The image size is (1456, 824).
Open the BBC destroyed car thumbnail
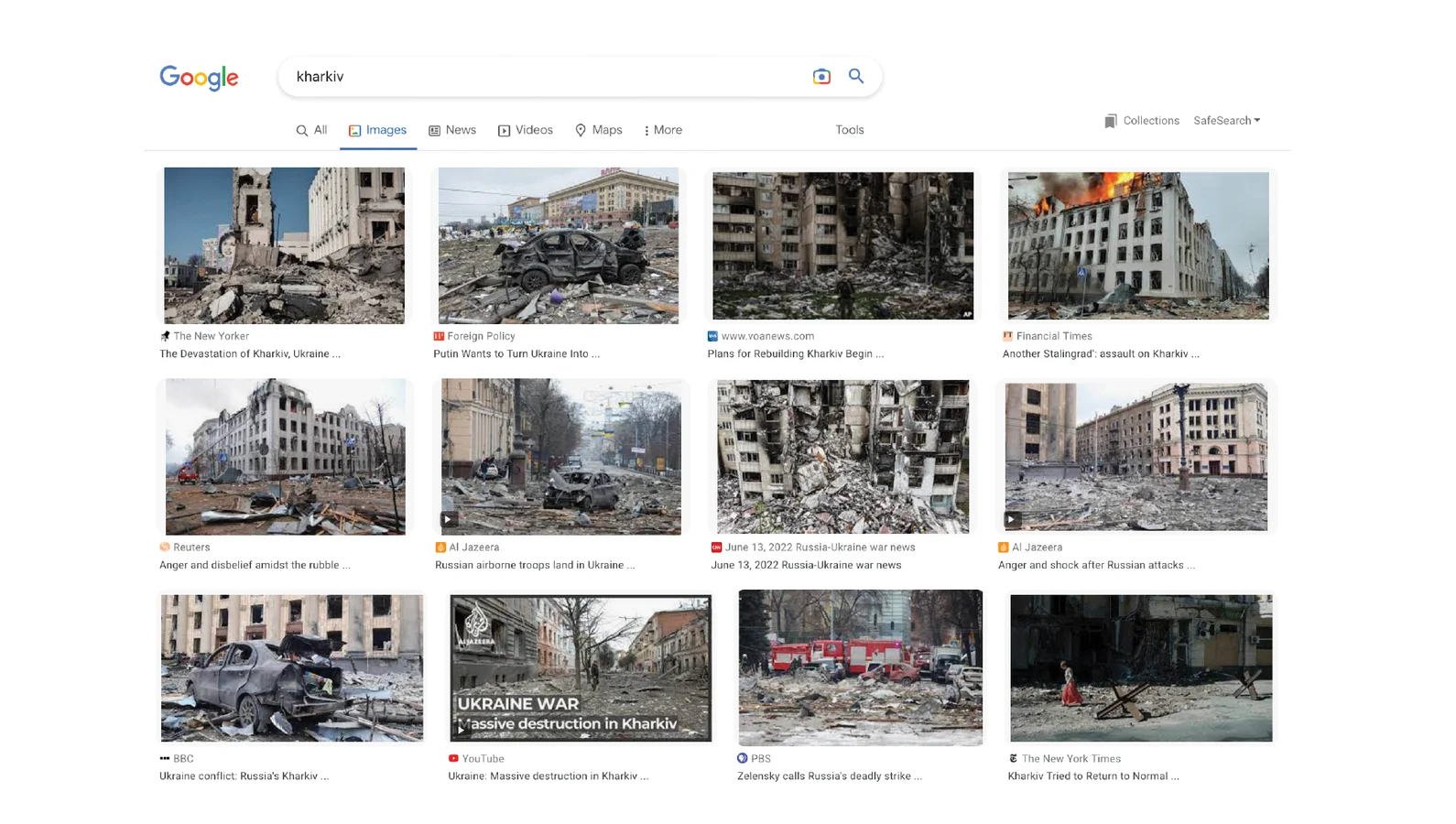click(x=291, y=667)
